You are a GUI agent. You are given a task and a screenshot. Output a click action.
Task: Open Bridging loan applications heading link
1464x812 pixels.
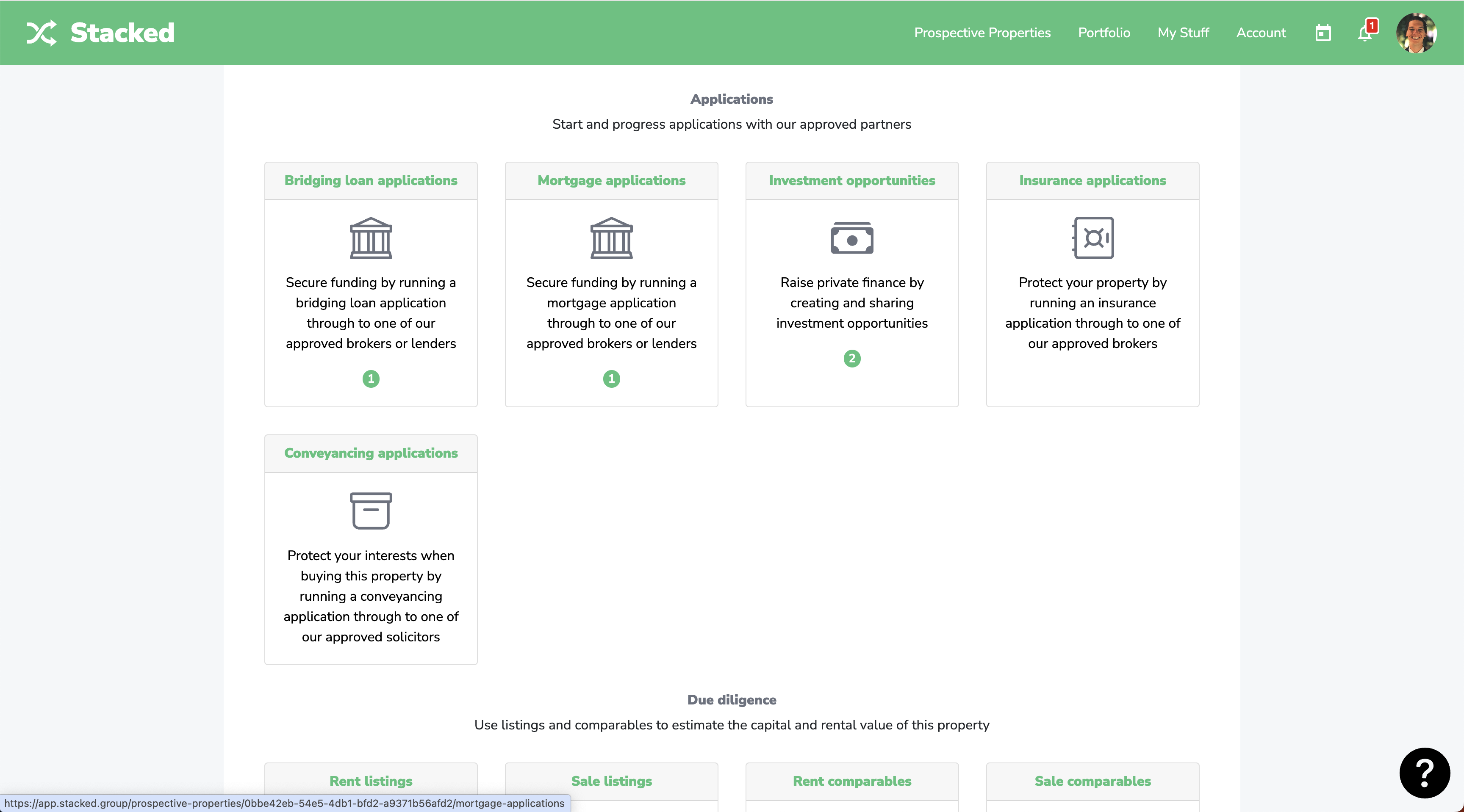tap(371, 181)
